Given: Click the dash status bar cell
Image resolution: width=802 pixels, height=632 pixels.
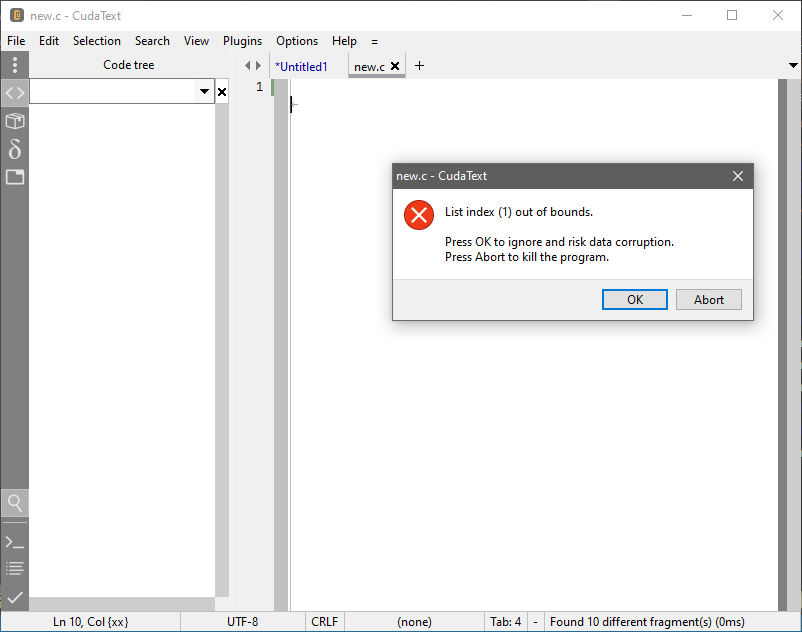Looking at the screenshot, I should 535,622.
